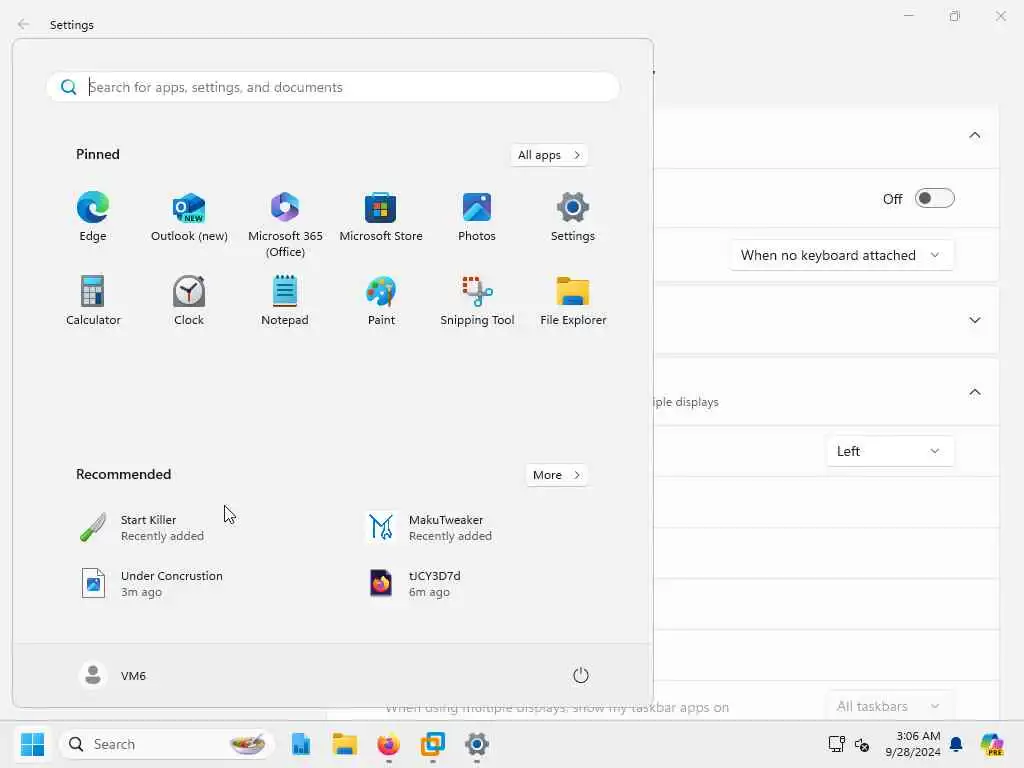Image resolution: width=1024 pixels, height=768 pixels.
Task: Click the taskbar Search box
Action: [x=167, y=744]
